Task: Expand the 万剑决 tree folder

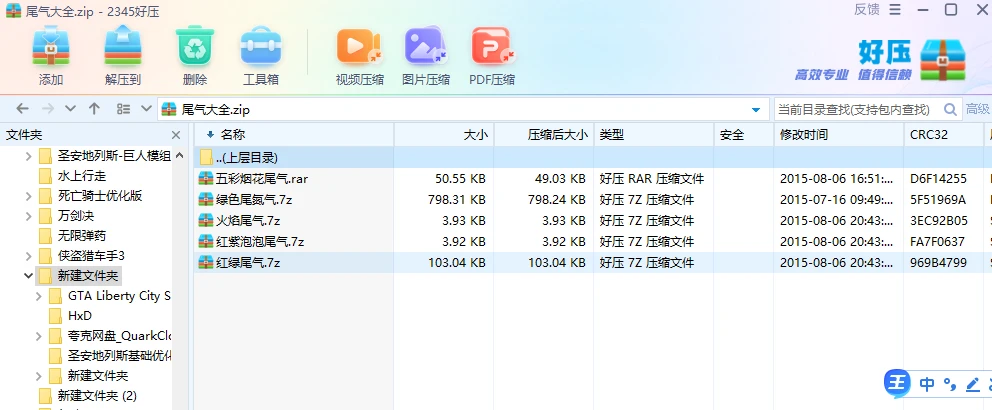Action: point(28,216)
